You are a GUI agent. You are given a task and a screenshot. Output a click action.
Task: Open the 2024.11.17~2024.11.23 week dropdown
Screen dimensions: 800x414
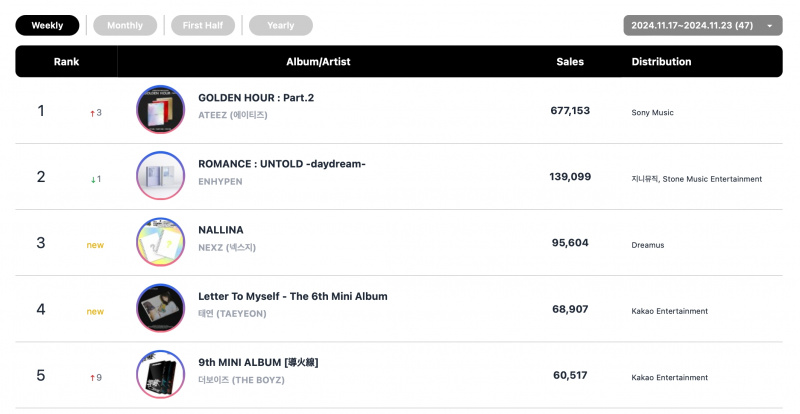703,26
